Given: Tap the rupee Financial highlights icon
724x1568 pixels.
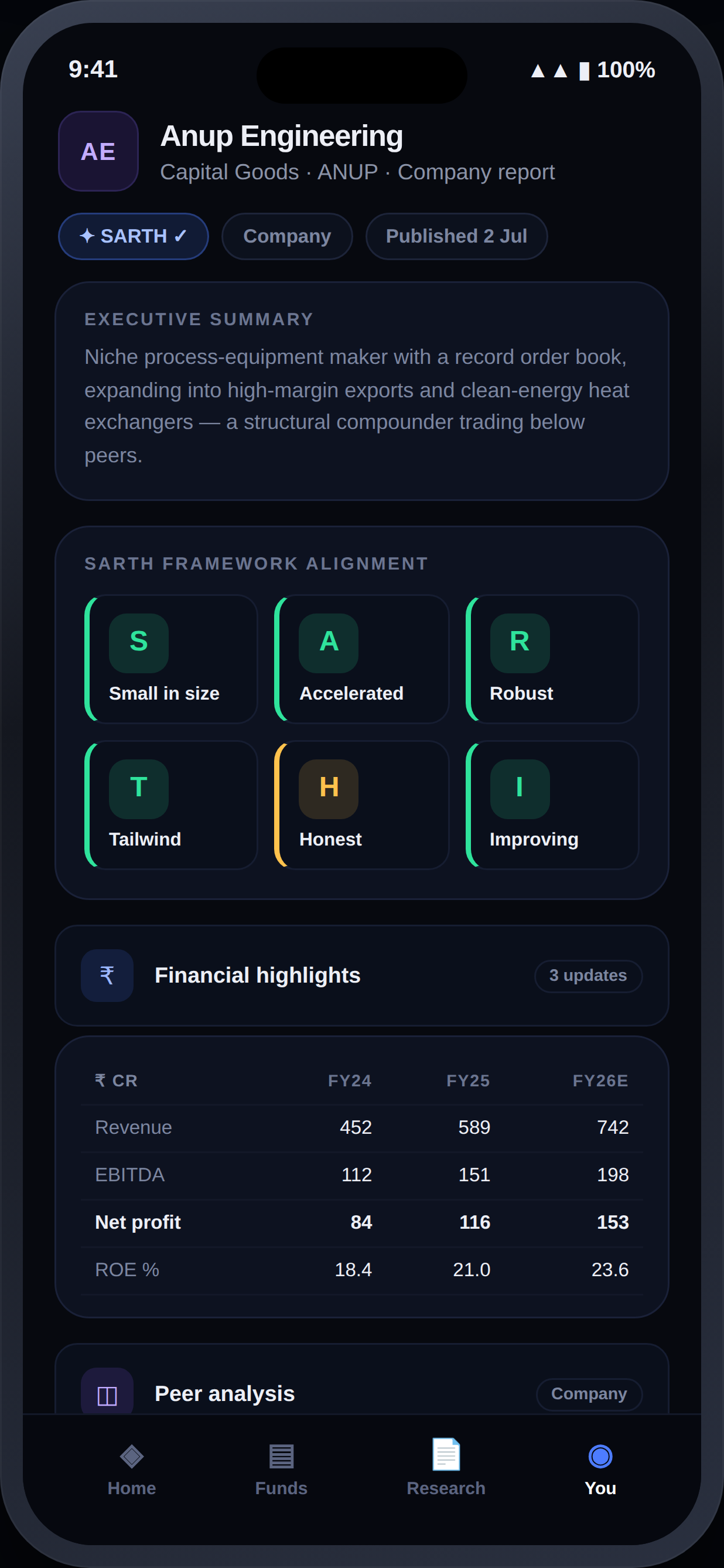Looking at the screenshot, I should (x=107, y=975).
